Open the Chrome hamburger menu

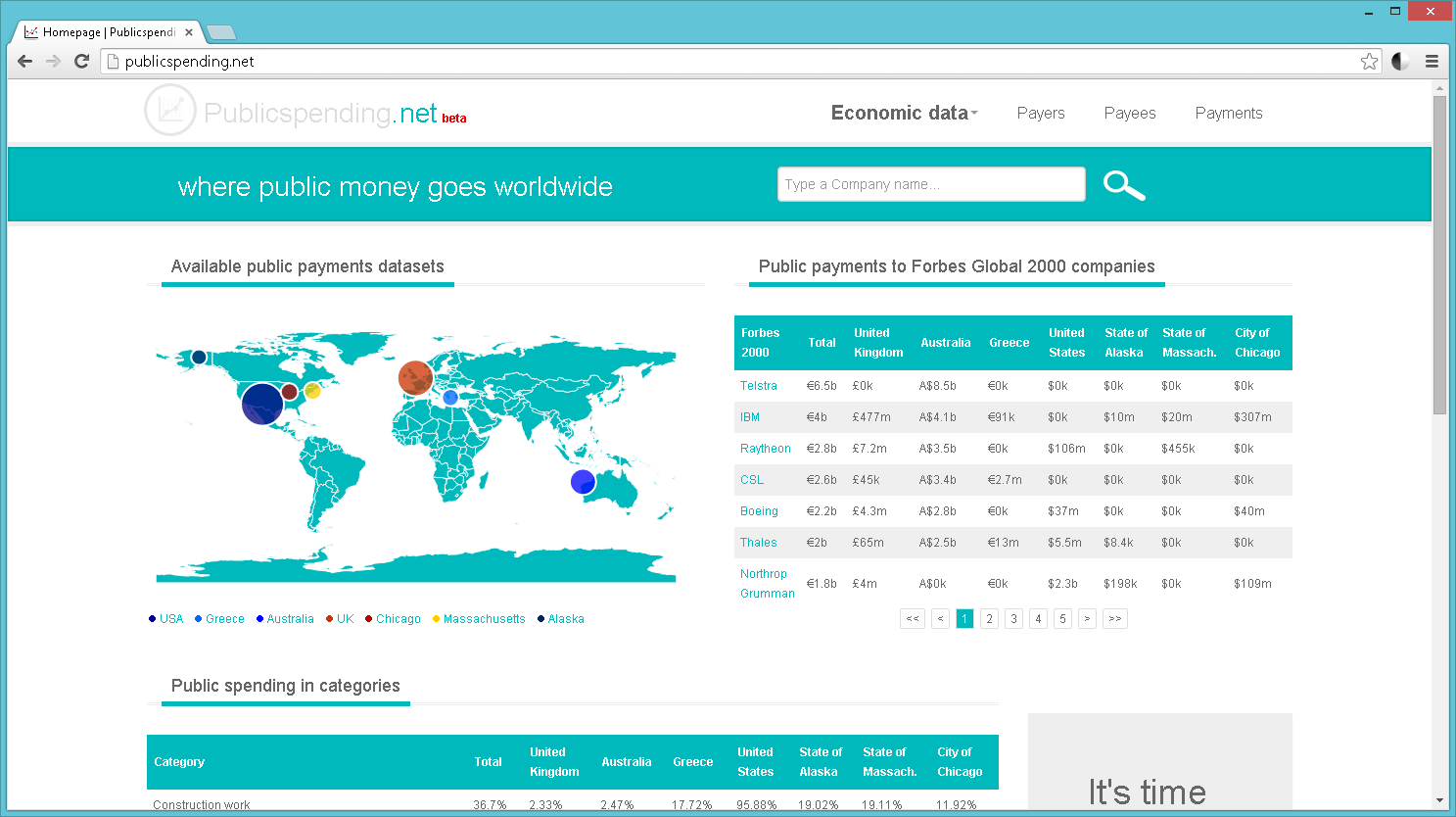point(1432,62)
